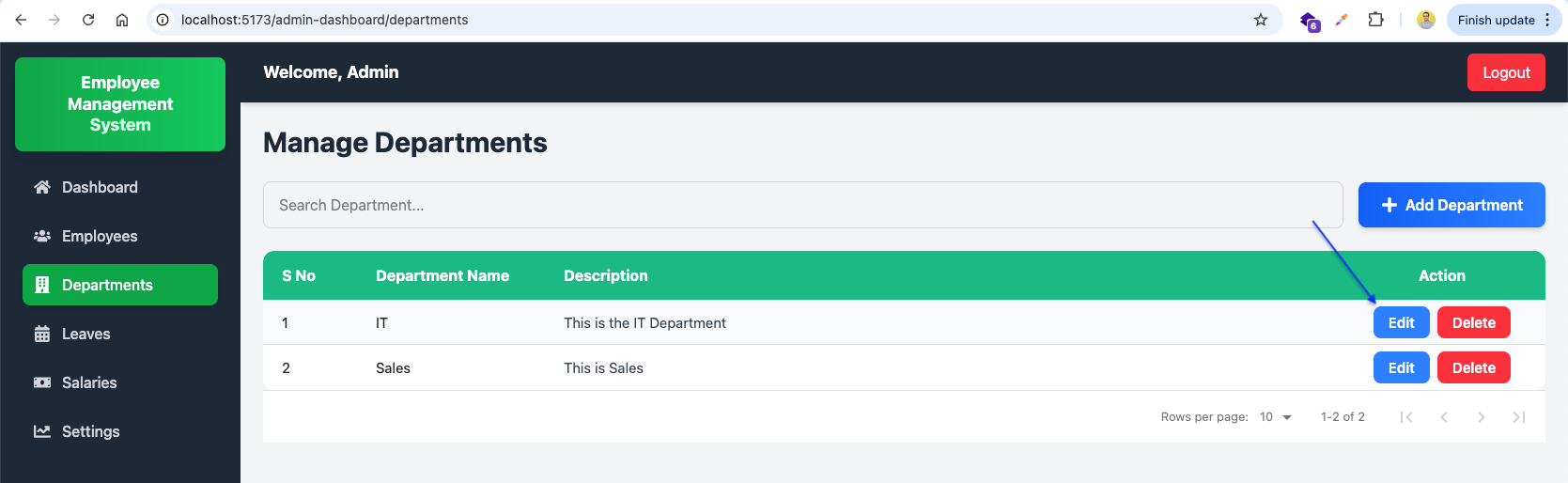
Task: Open the Chrome profile avatar
Action: pos(1426,20)
